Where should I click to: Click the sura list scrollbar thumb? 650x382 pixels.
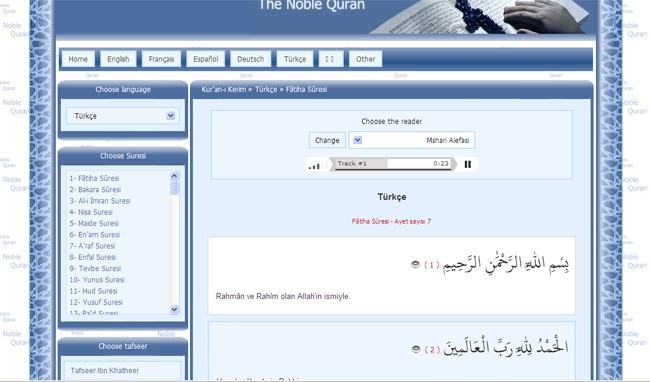pyautogui.click(x=174, y=188)
